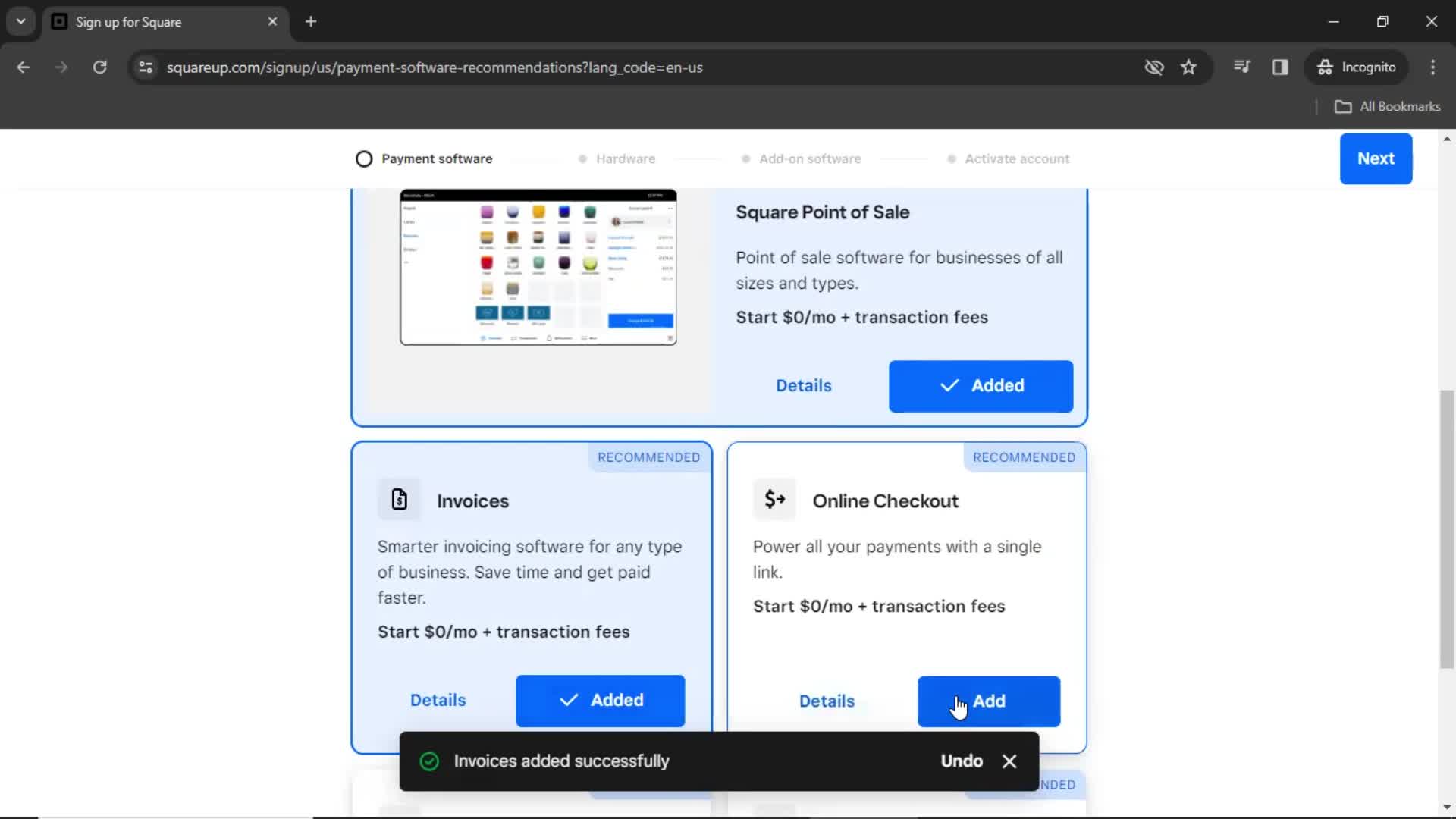This screenshot has height=819, width=1456.
Task: Click the Payment software step indicator
Action: (424, 159)
